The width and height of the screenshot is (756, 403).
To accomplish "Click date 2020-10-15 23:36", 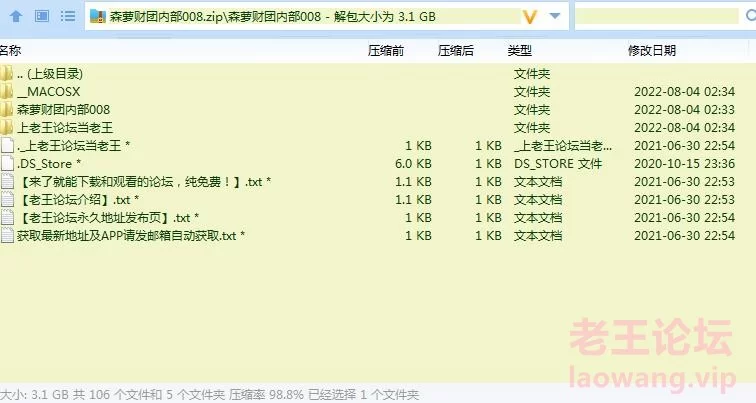I will point(685,164).
